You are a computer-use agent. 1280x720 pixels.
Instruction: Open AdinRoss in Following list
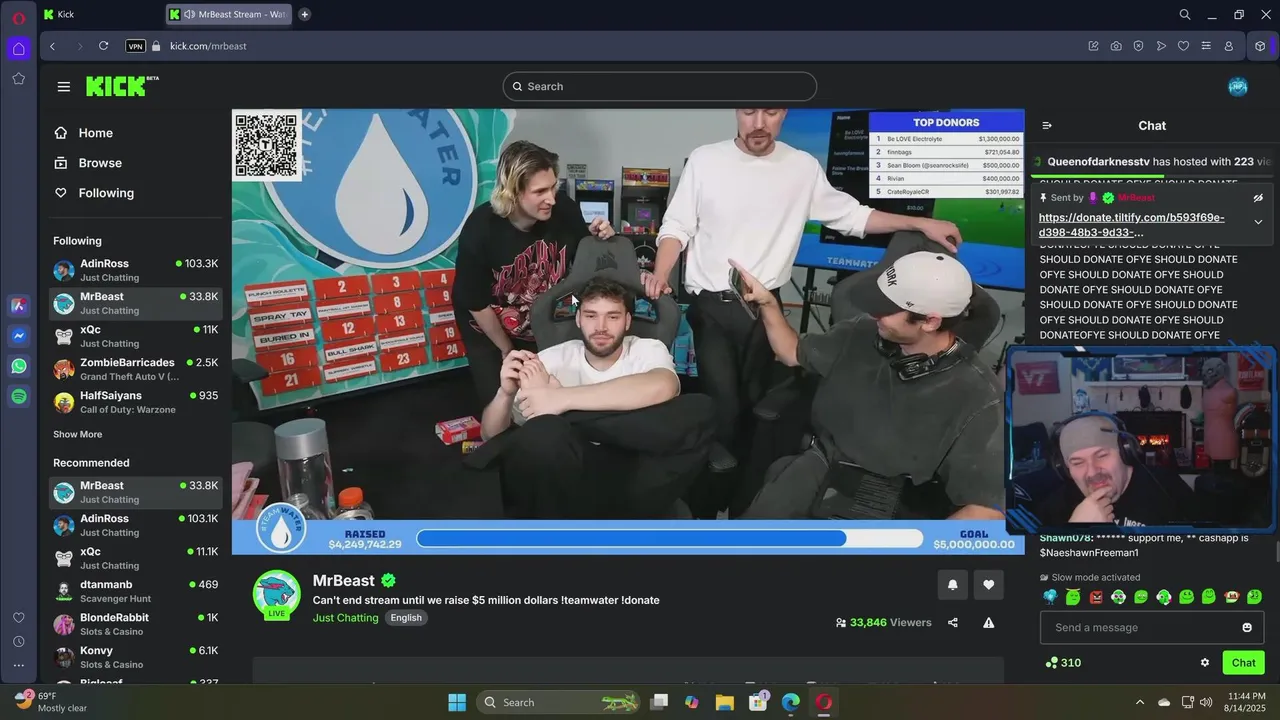pyautogui.click(x=136, y=270)
